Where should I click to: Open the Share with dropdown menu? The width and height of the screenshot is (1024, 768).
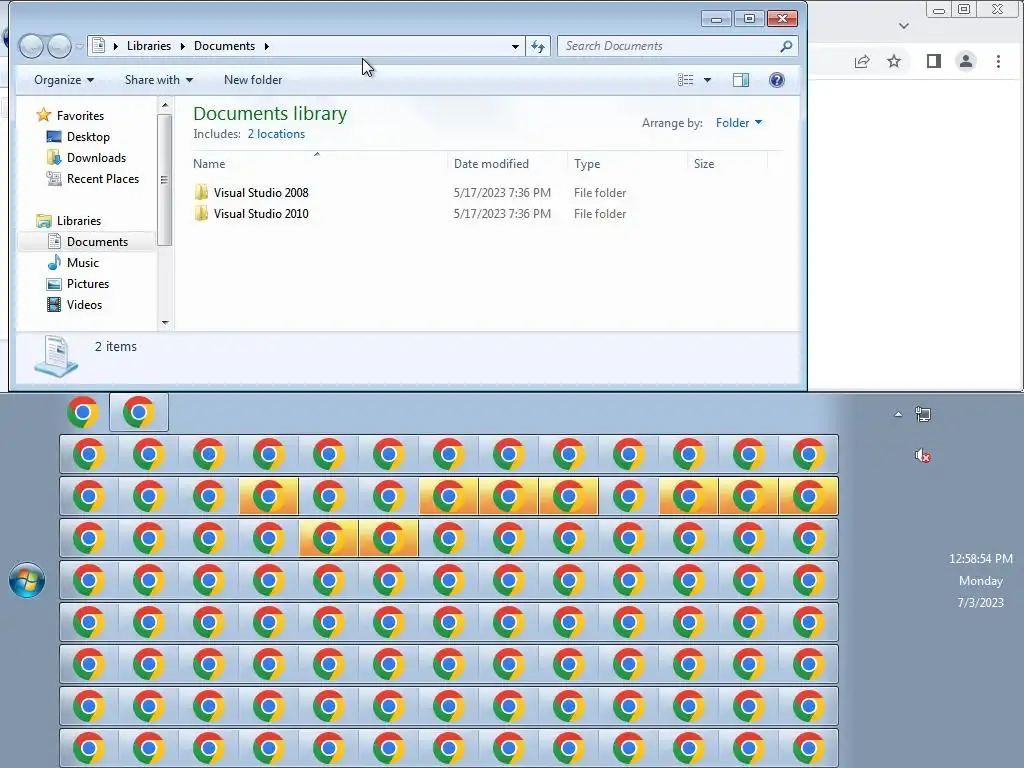click(159, 80)
